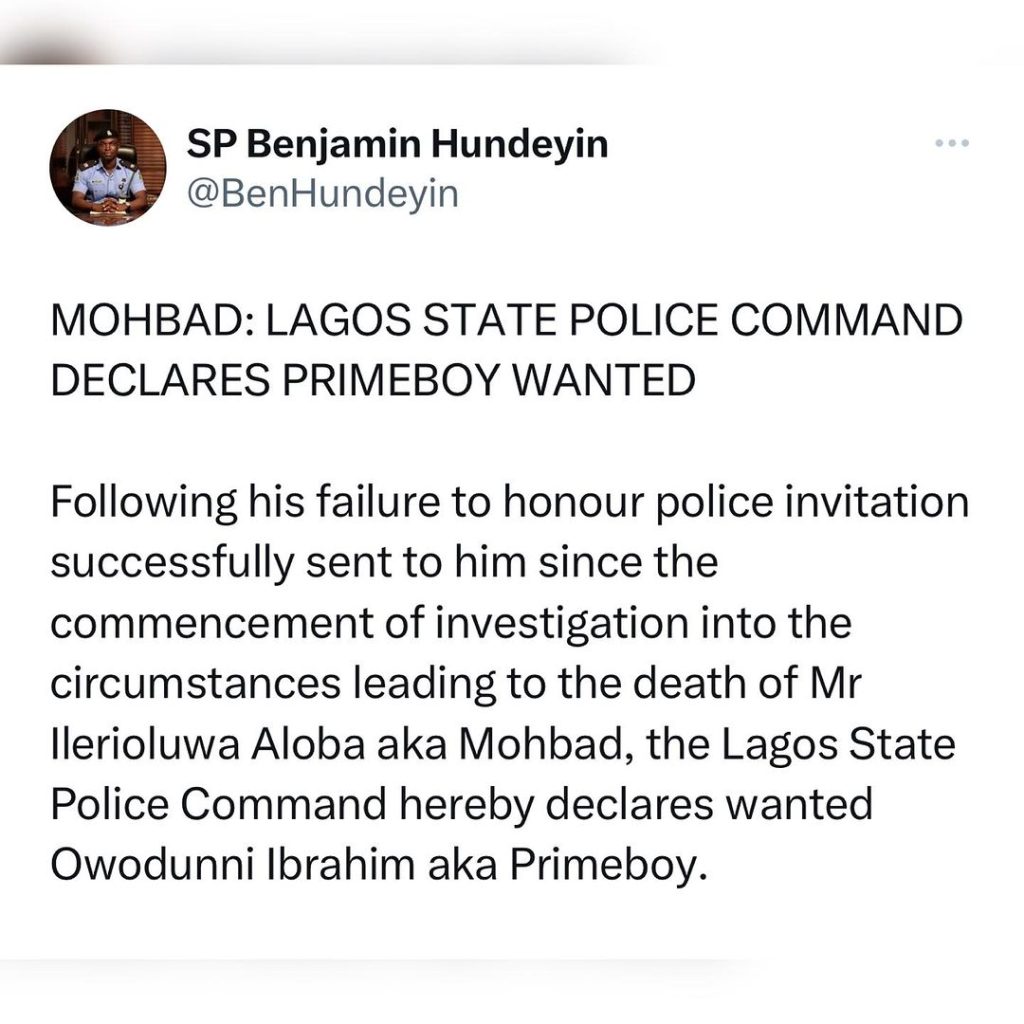Viewport: 1024px width, 1024px height.
Task: Open the three-dot more options menu
Action: (x=952, y=143)
